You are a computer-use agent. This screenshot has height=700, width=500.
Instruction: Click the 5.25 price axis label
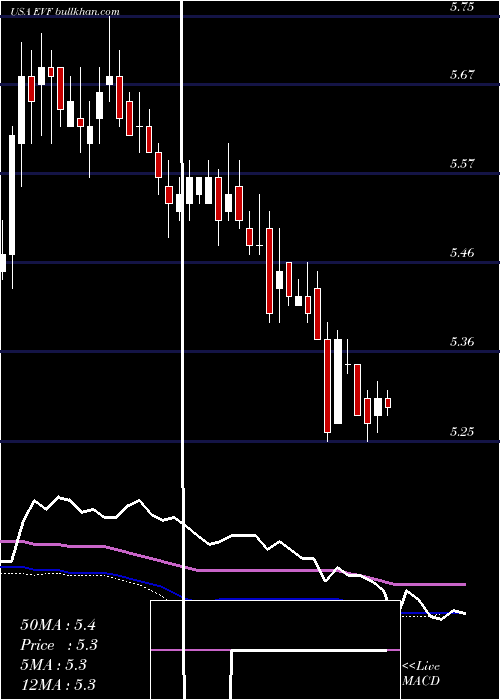click(462, 432)
